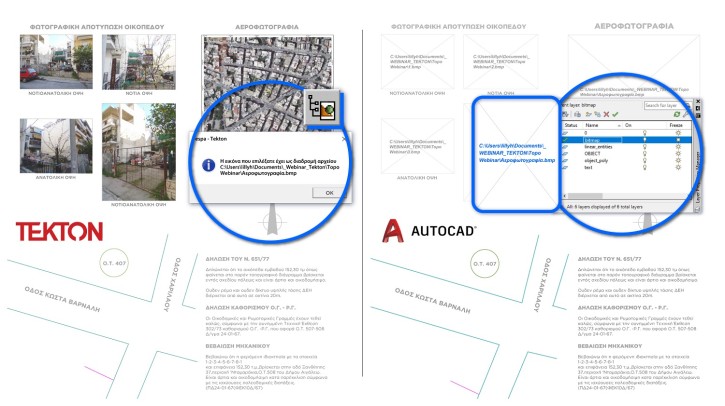
Task: Close the AutoCAD layer manager palette
Action: click(x=698, y=101)
